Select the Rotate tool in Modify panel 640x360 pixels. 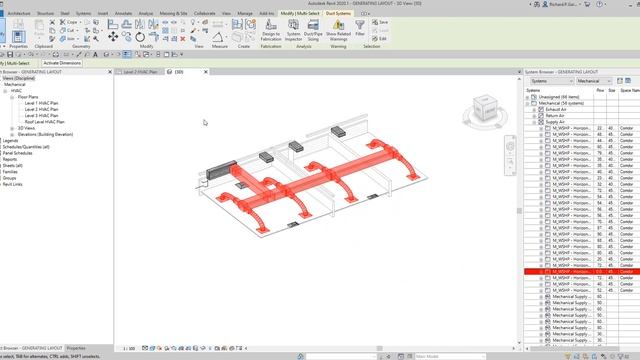(140, 37)
